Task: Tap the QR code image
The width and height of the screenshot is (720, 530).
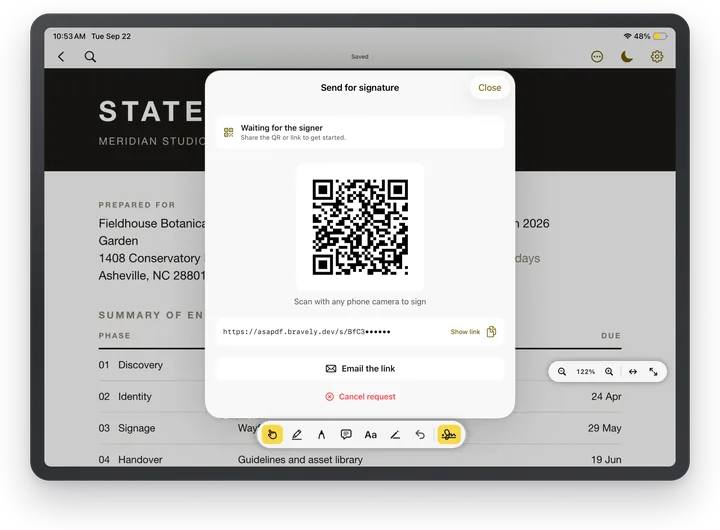Action: 360,227
